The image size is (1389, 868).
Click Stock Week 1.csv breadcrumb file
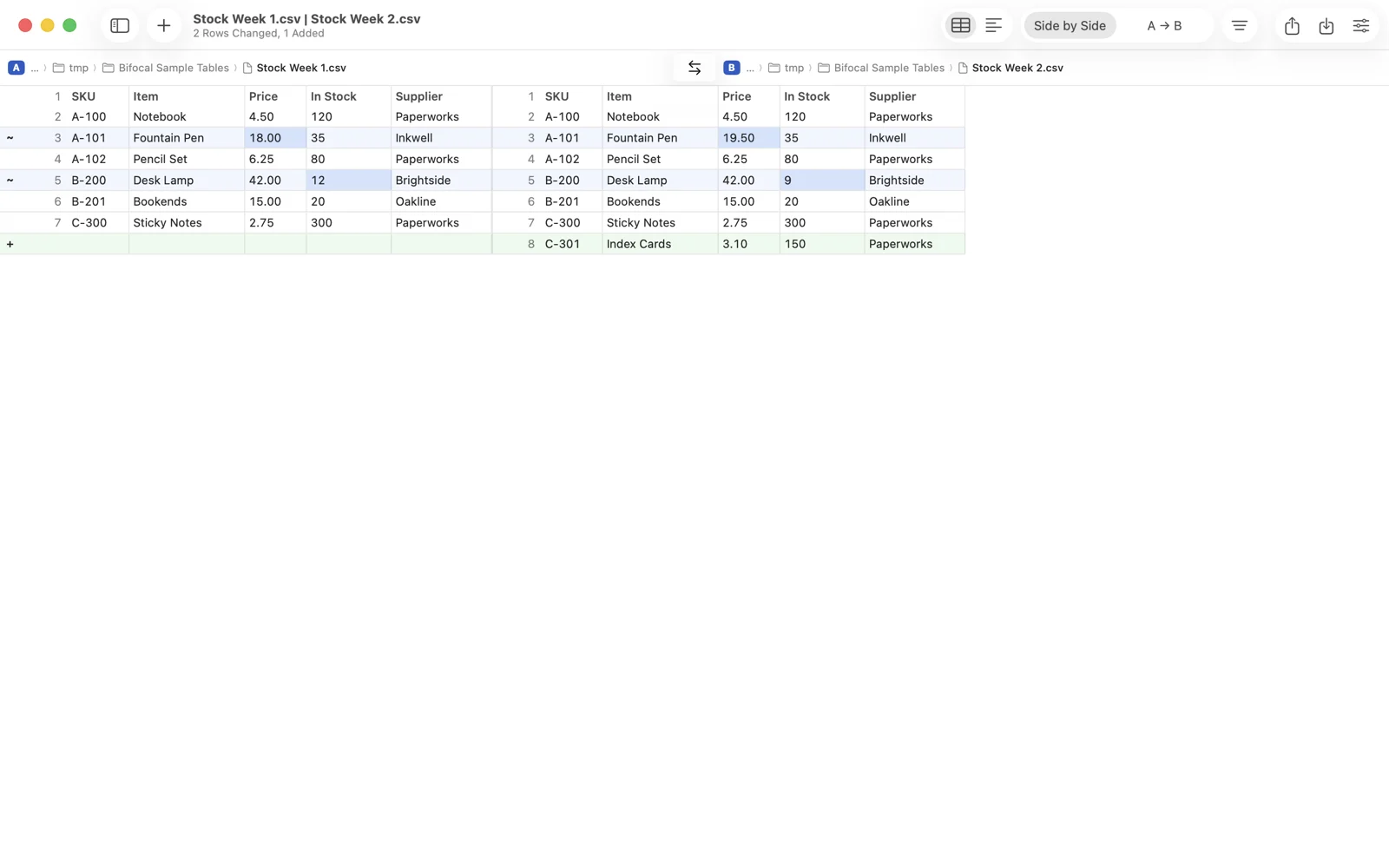point(294,68)
